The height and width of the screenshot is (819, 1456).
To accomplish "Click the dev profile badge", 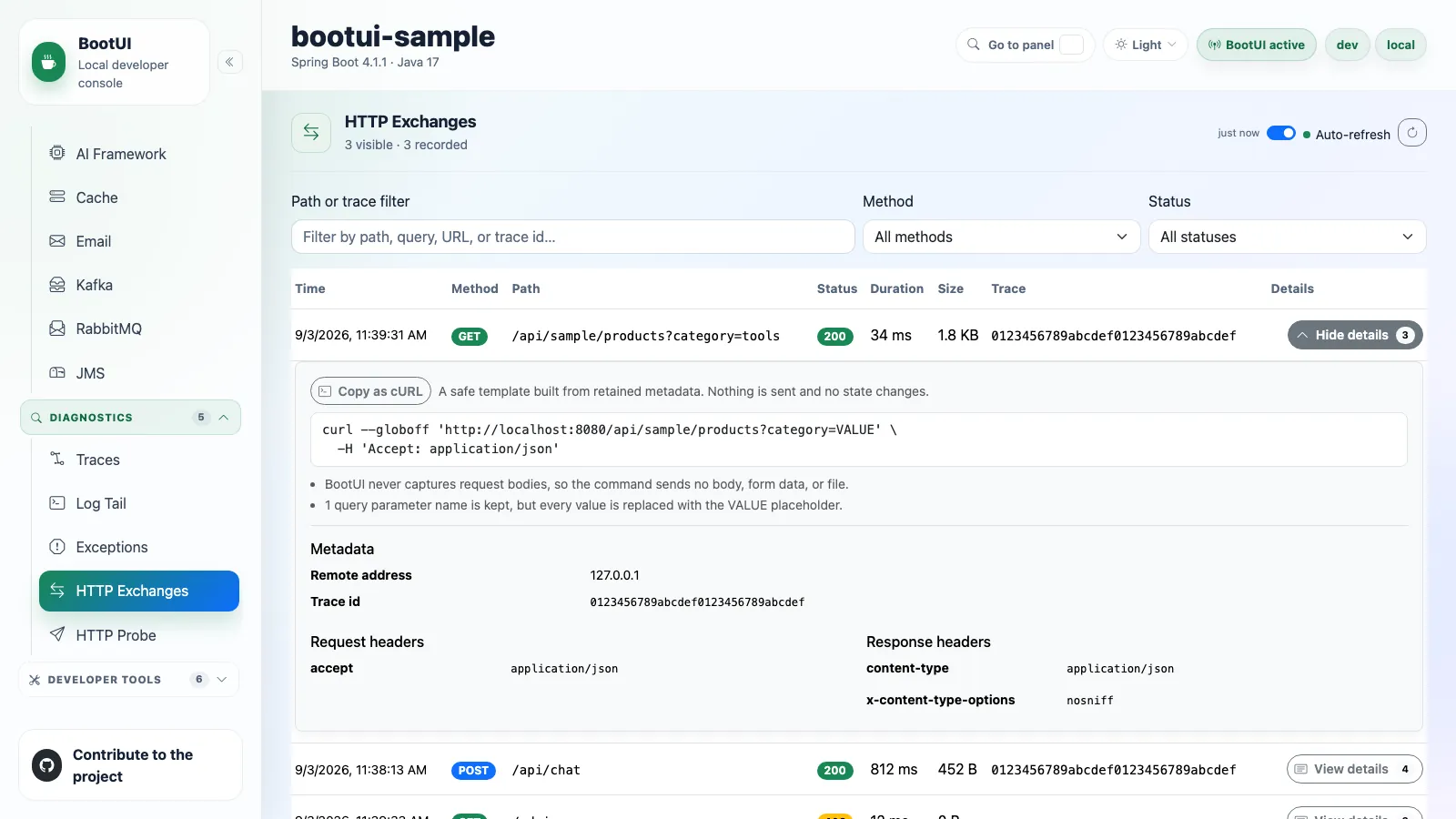I will tap(1348, 45).
